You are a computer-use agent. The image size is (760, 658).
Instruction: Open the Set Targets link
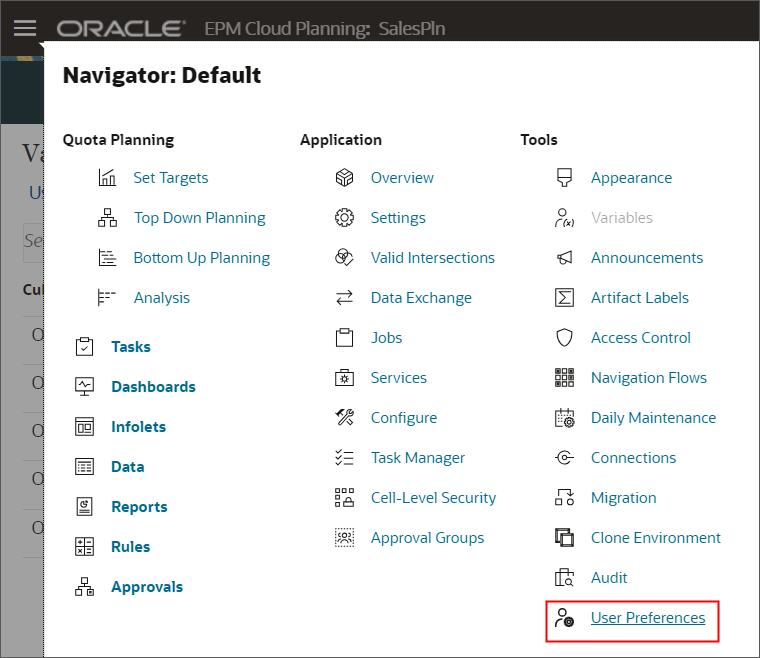[x=171, y=178]
